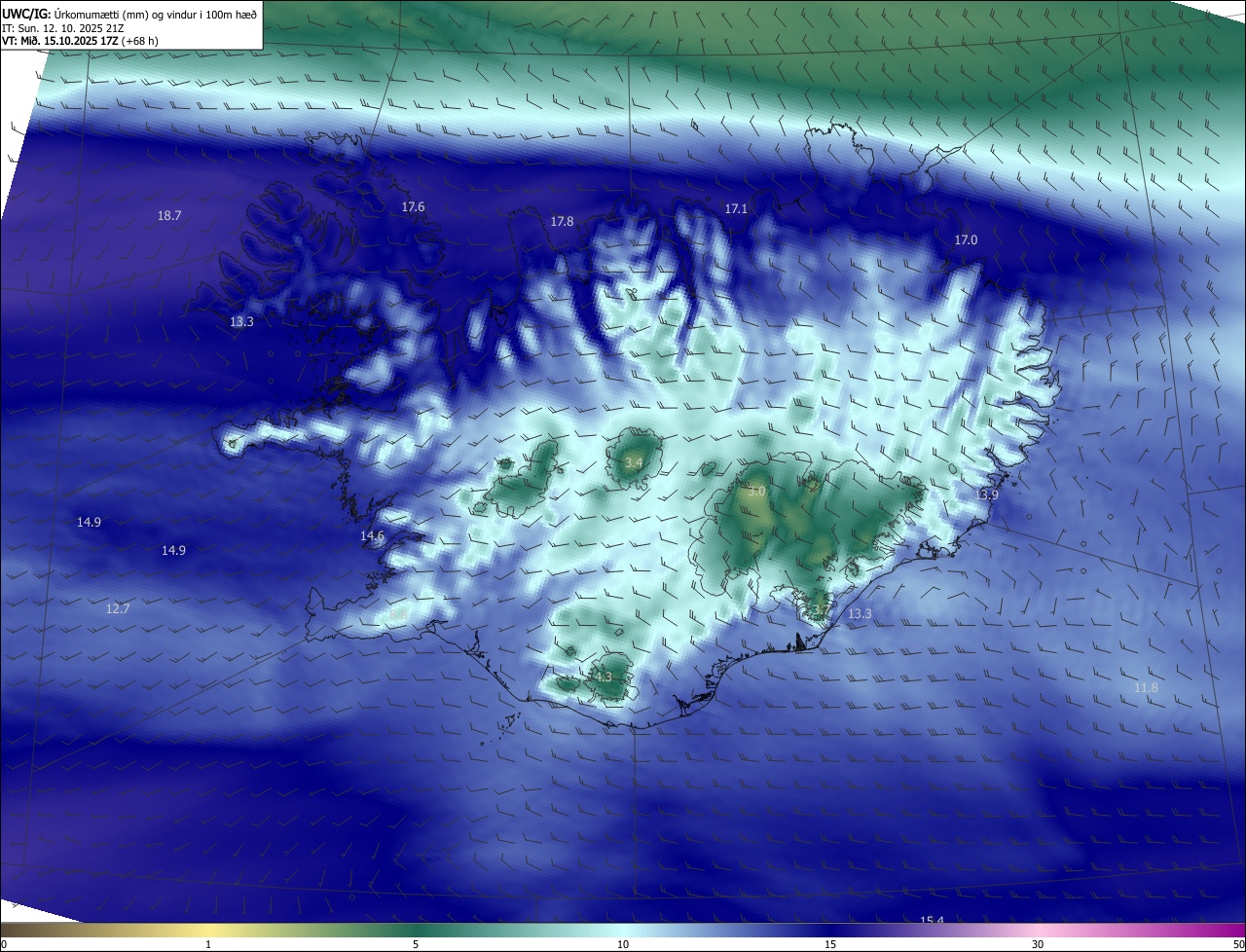
Task: Click the colorbar label 5
Action: coord(416,944)
